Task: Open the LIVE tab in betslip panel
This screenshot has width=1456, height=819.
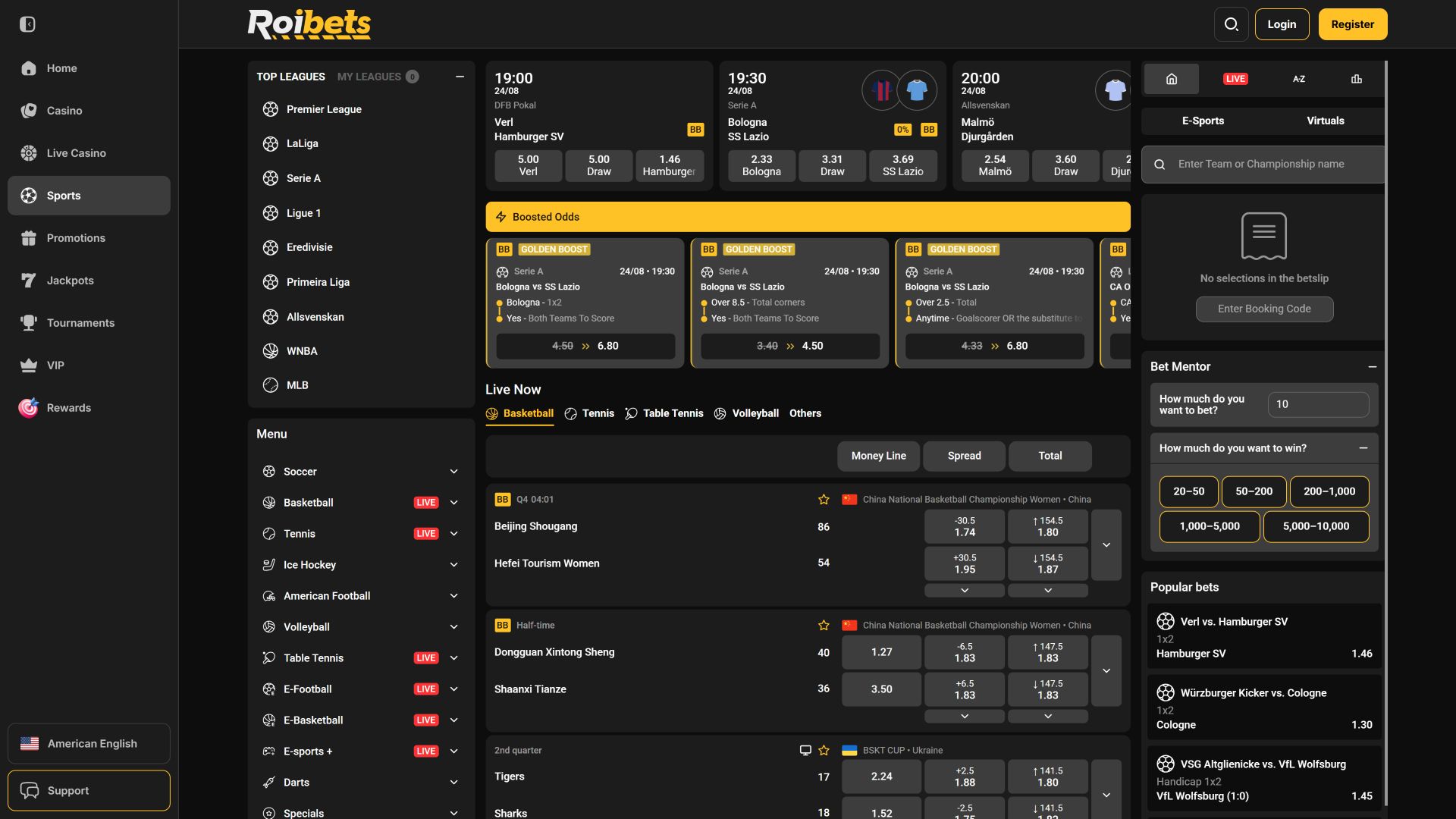Action: coord(1235,79)
